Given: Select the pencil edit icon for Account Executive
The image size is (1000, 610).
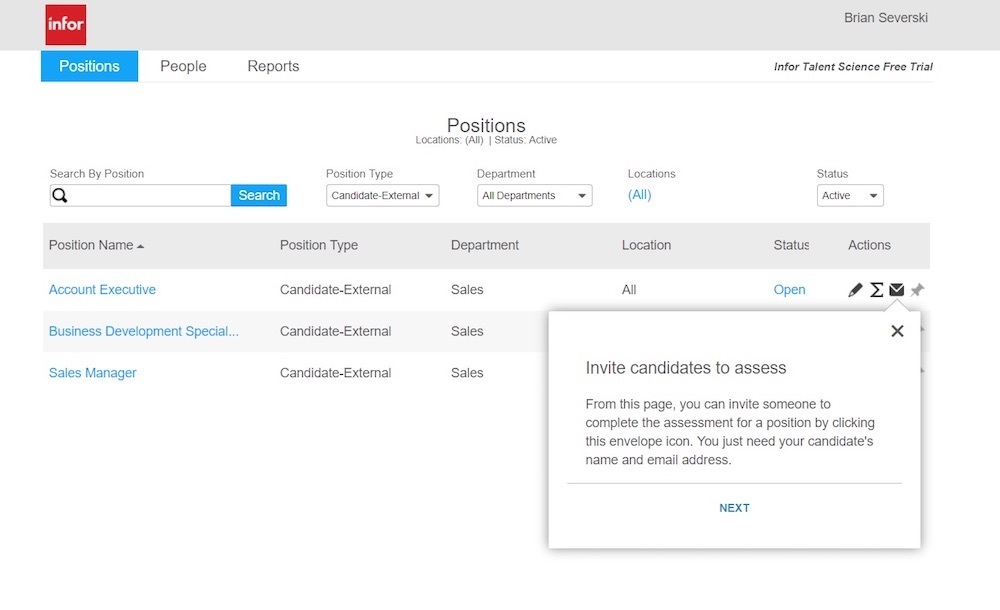Looking at the screenshot, I should point(855,289).
